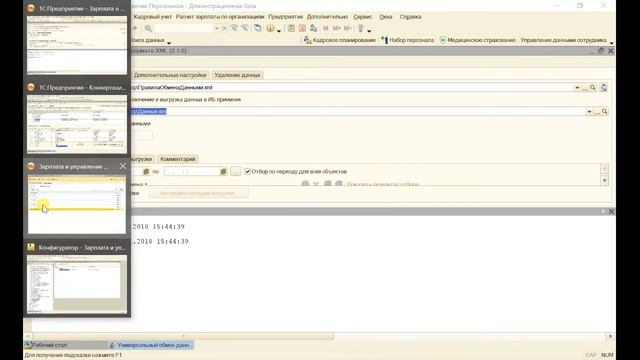Open the Предприятие menu

pos(285,17)
